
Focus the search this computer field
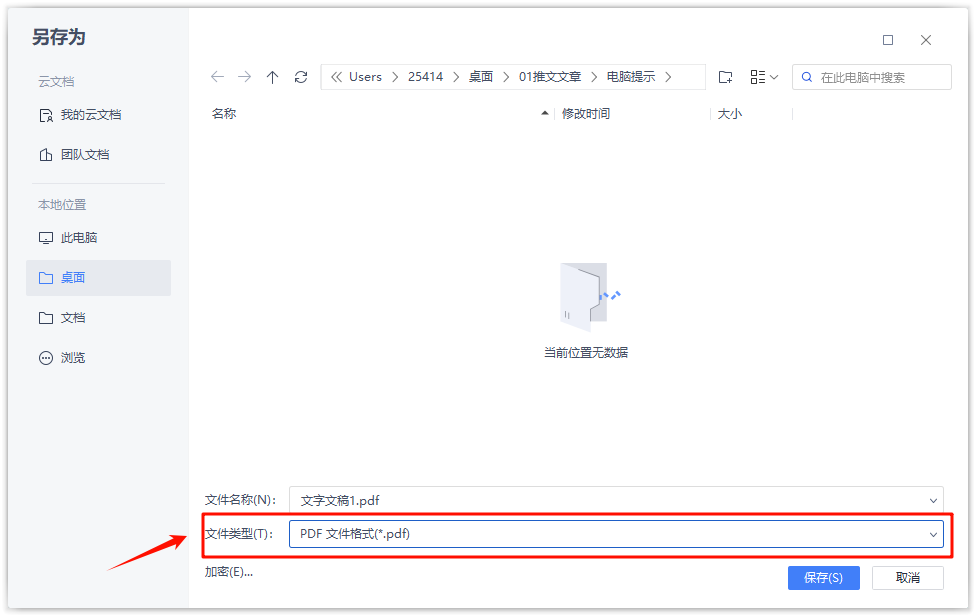[x=871, y=77]
